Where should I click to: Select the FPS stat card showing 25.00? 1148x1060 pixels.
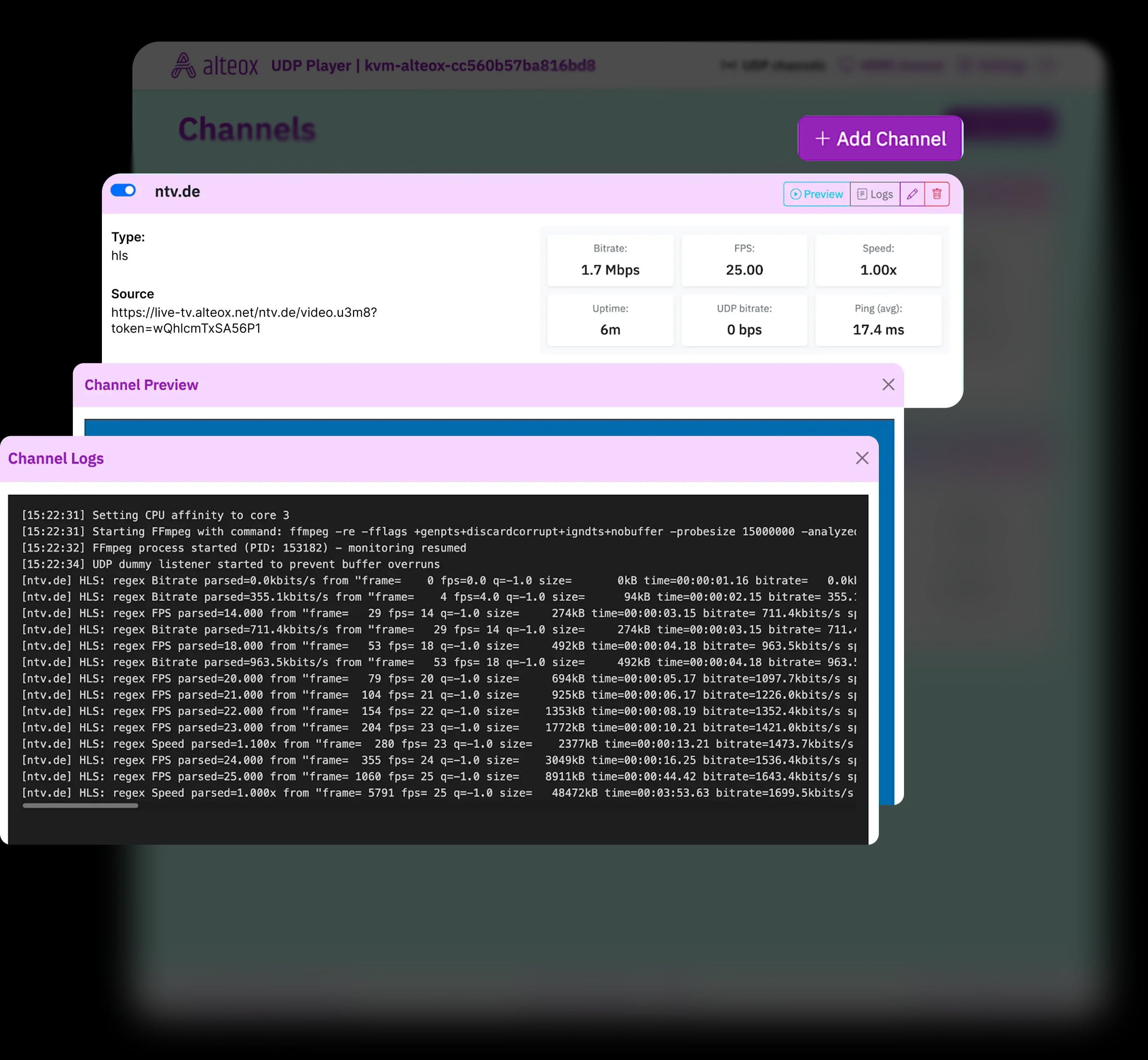tap(744, 260)
